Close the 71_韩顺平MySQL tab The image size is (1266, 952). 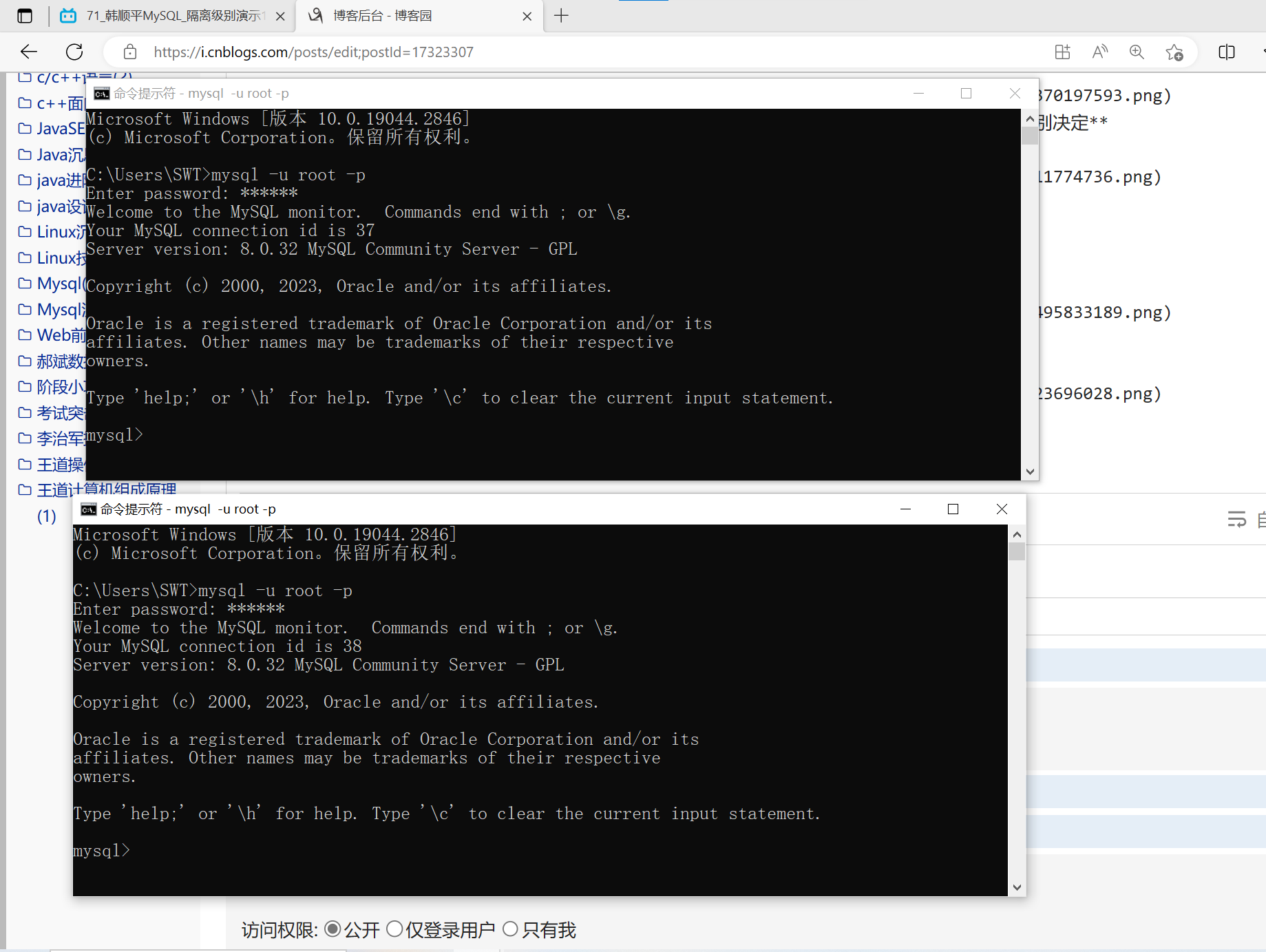[x=280, y=16]
